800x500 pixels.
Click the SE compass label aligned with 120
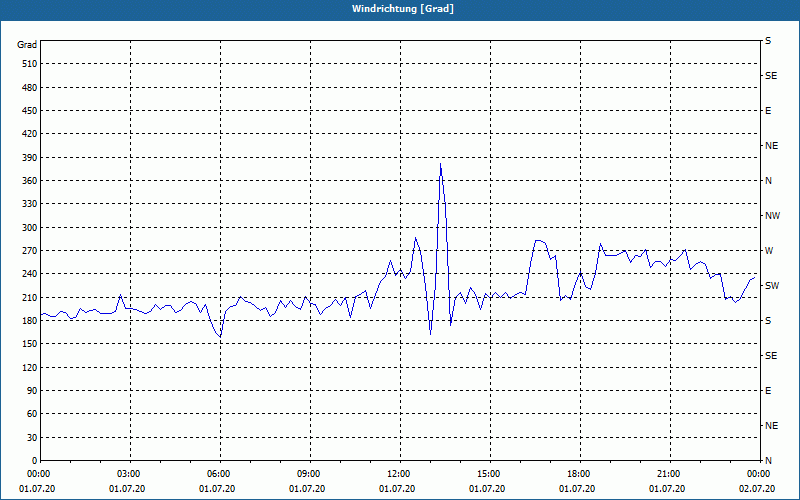pyautogui.click(x=771, y=356)
